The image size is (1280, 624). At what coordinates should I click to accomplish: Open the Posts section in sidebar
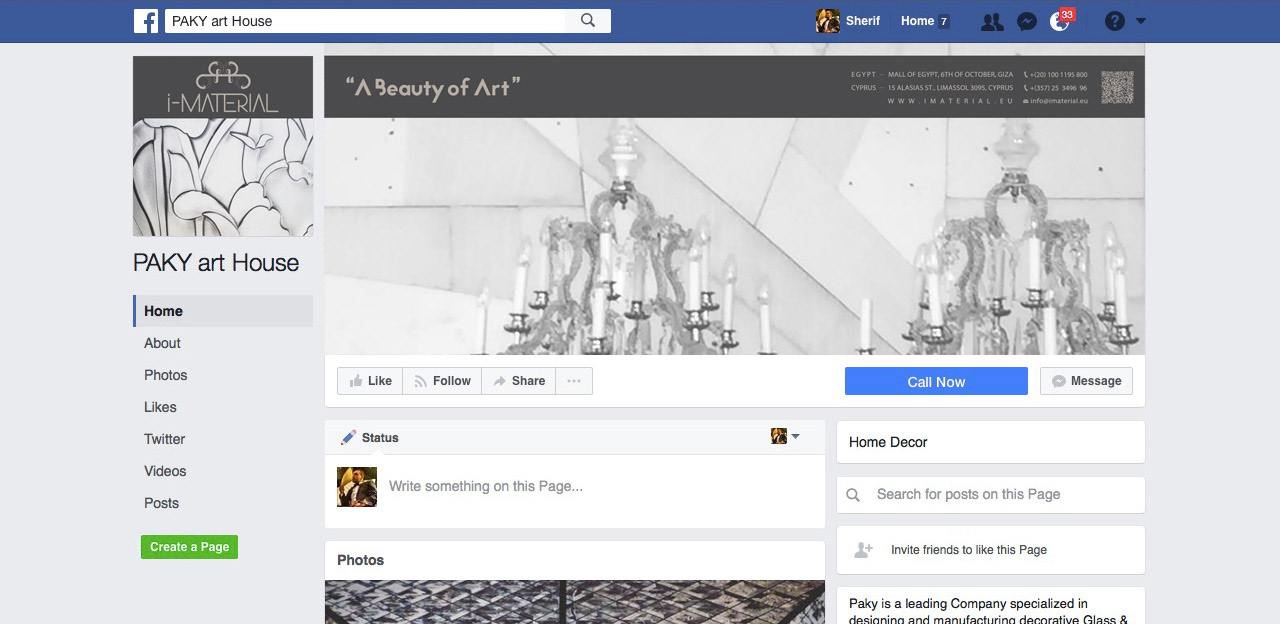tap(161, 503)
